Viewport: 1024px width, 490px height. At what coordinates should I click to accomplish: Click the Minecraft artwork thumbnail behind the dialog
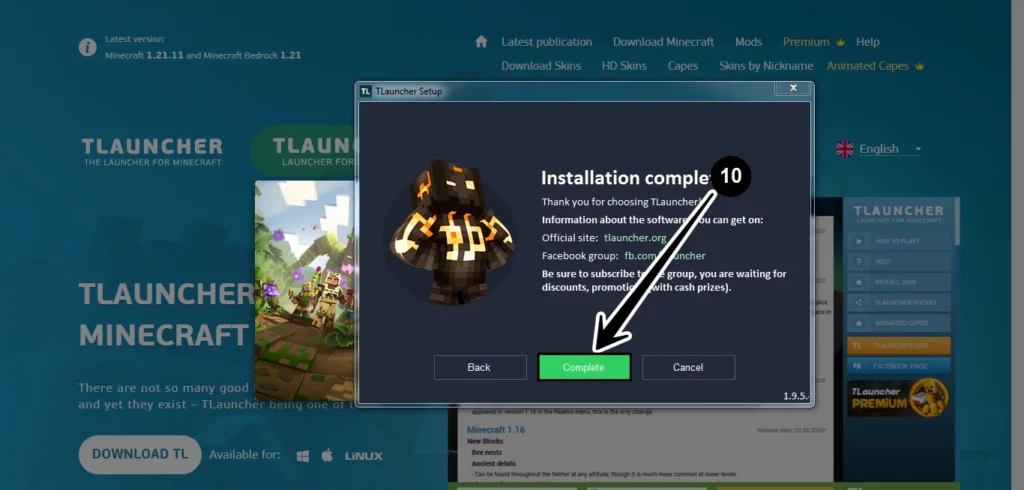pos(305,290)
